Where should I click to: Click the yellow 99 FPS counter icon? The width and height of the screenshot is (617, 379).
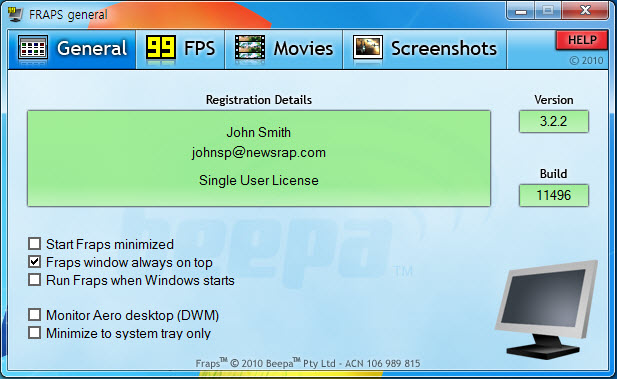tap(161, 47)
